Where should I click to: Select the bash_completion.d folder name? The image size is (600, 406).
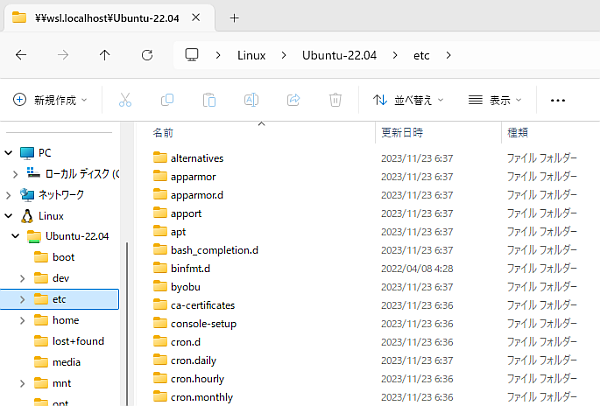(x=215, y=250)
